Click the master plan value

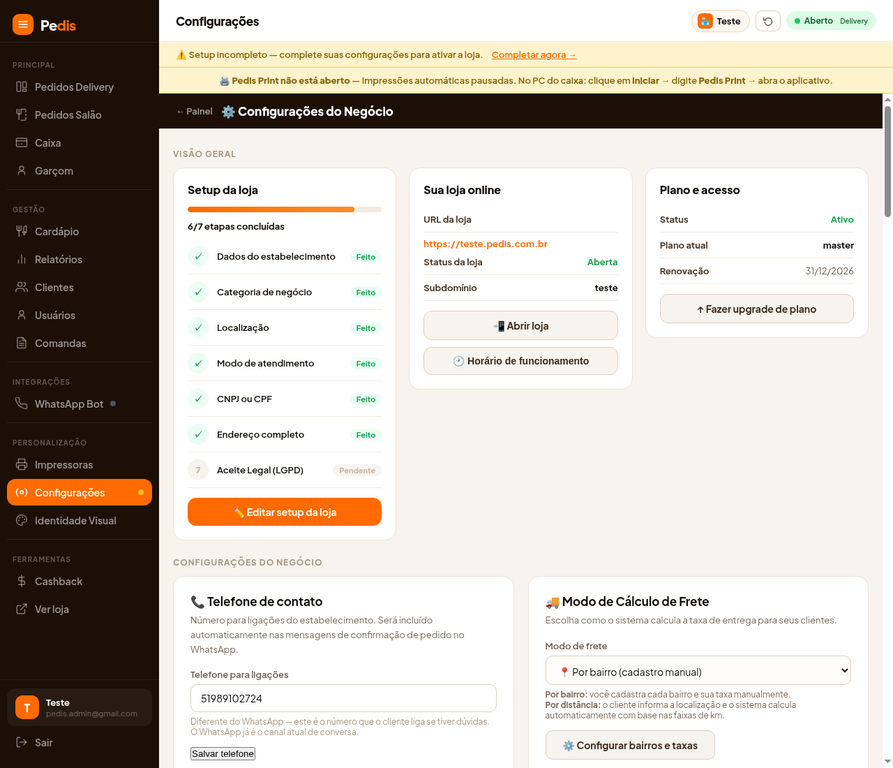(x=838, y=245)
